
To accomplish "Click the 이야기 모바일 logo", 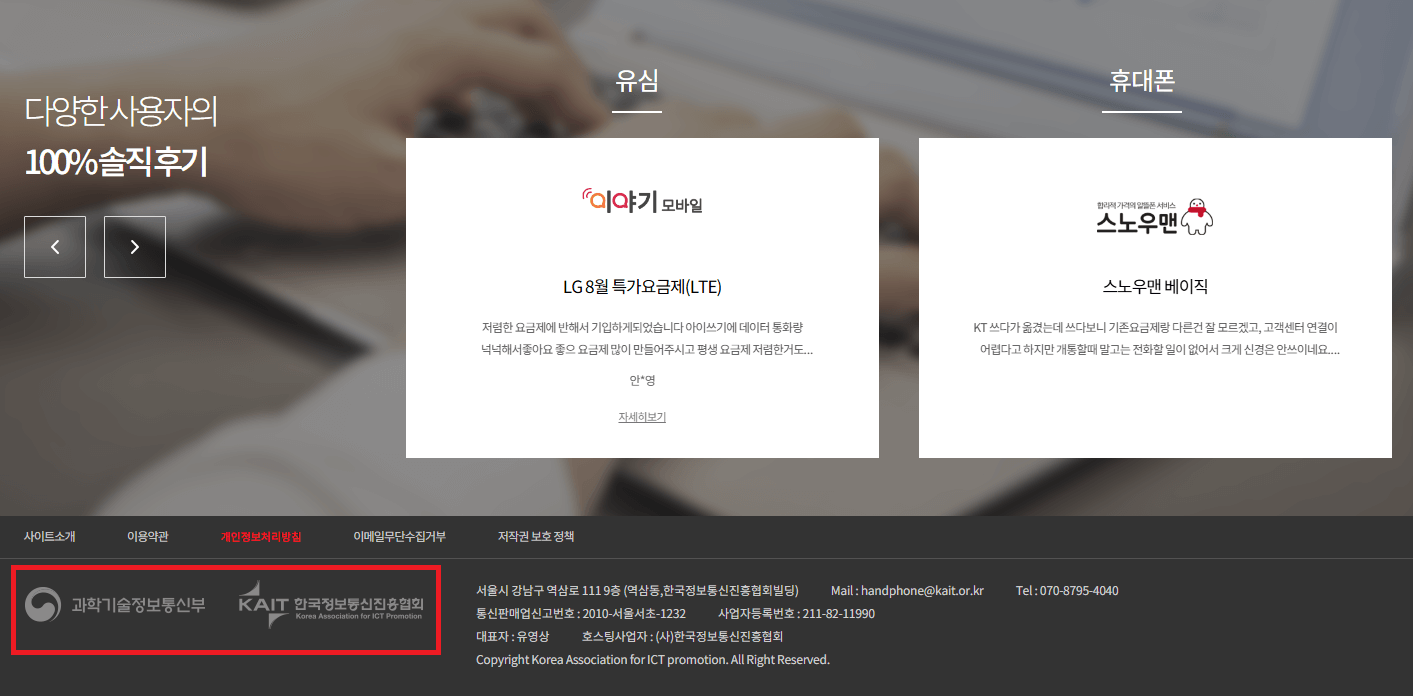I will (x=642, y=202).
